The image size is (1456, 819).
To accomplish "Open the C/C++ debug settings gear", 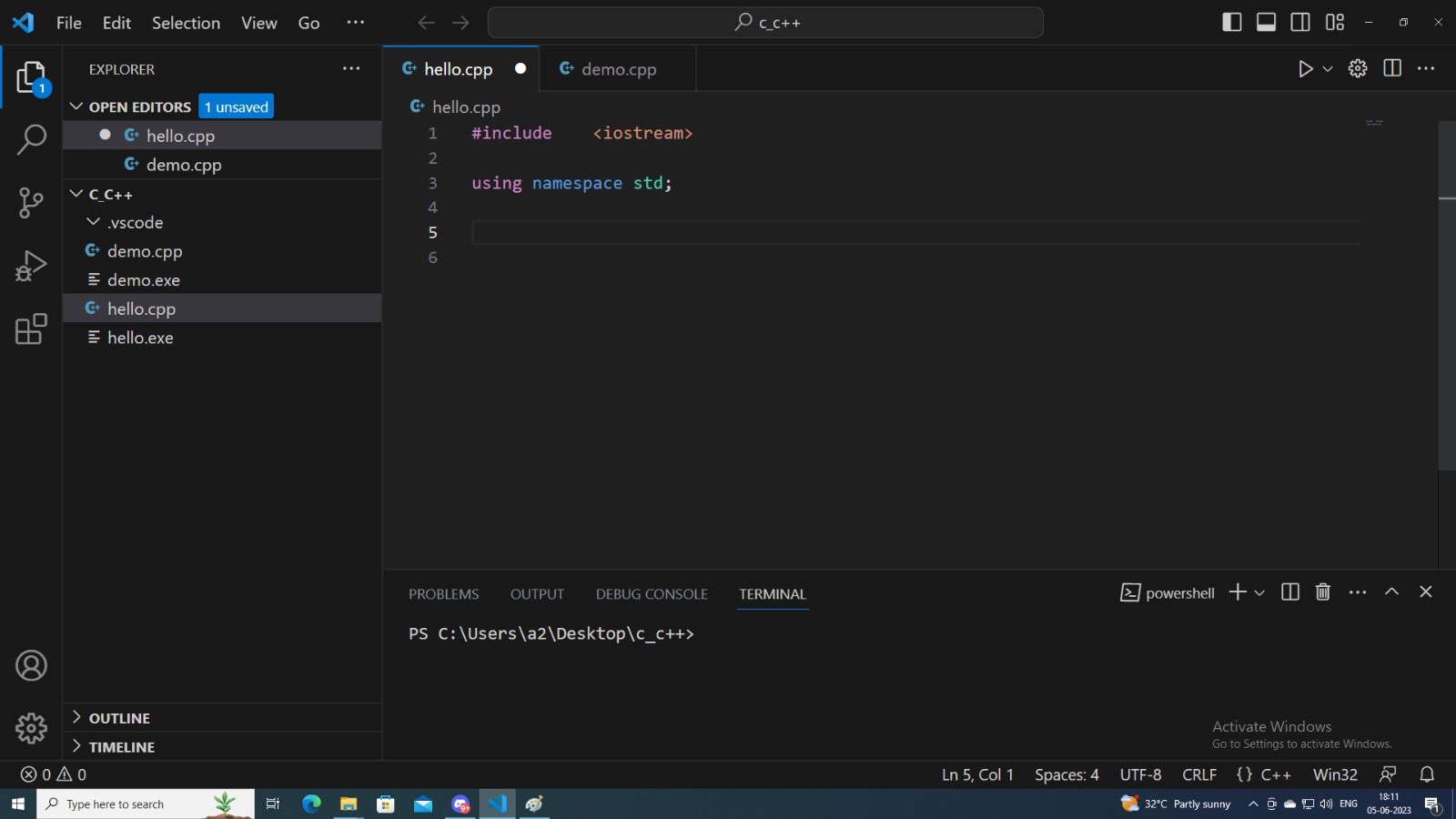I will point(1358,68).
